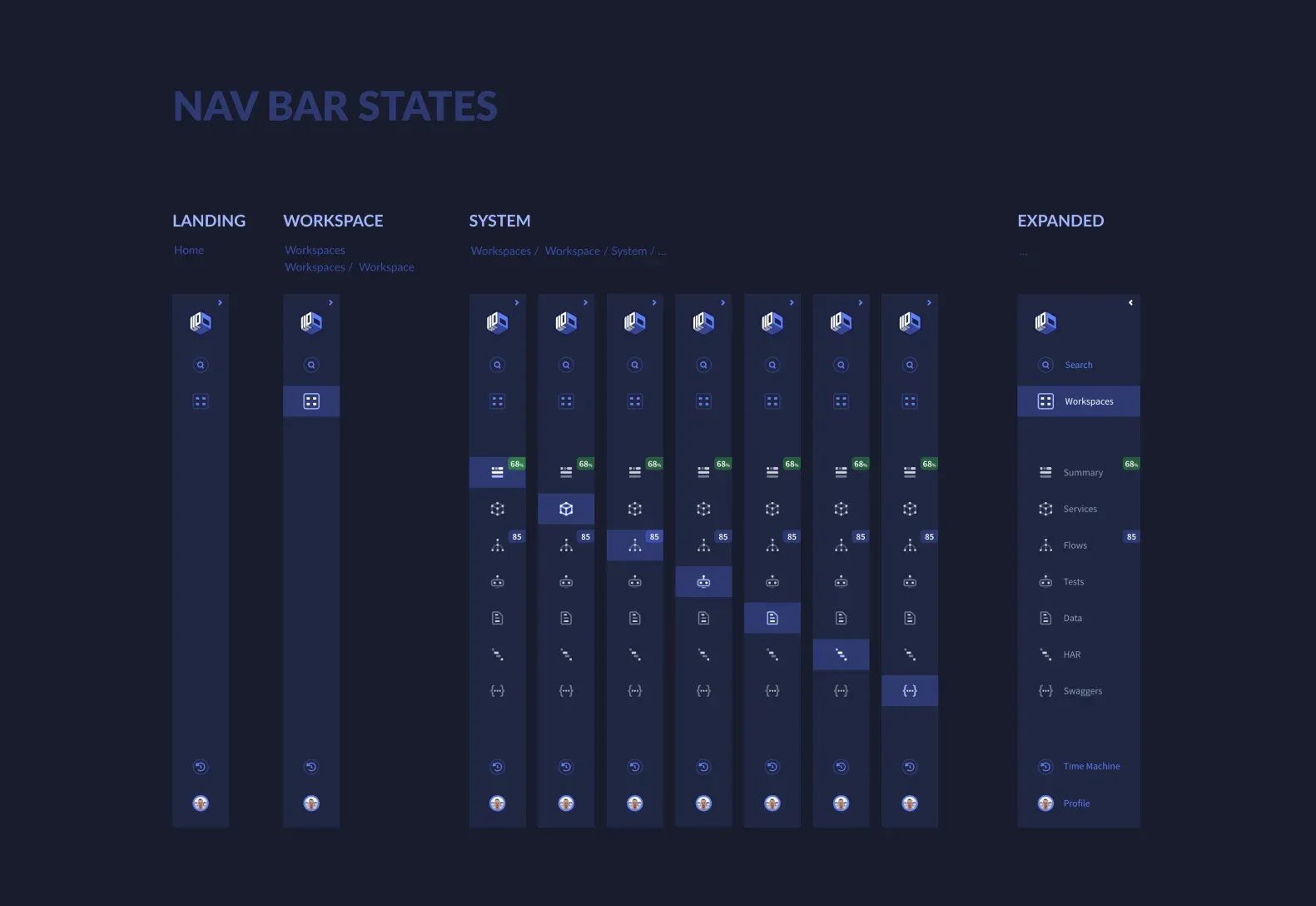
Task: Select the highlighted Data document icon
Action: pos(772,618)
